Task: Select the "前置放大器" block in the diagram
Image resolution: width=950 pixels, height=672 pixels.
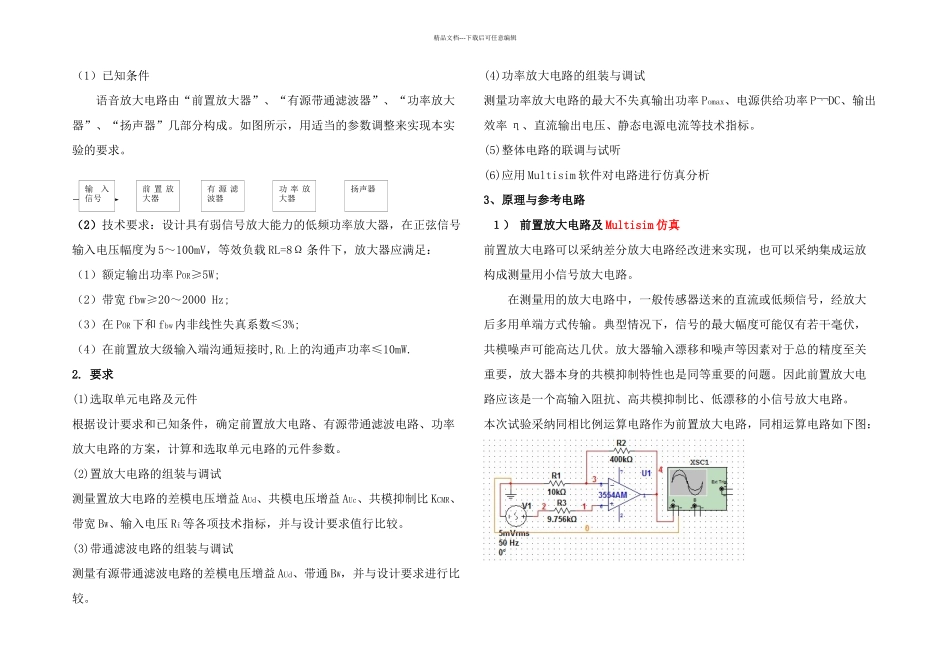Action: (158, 195)
